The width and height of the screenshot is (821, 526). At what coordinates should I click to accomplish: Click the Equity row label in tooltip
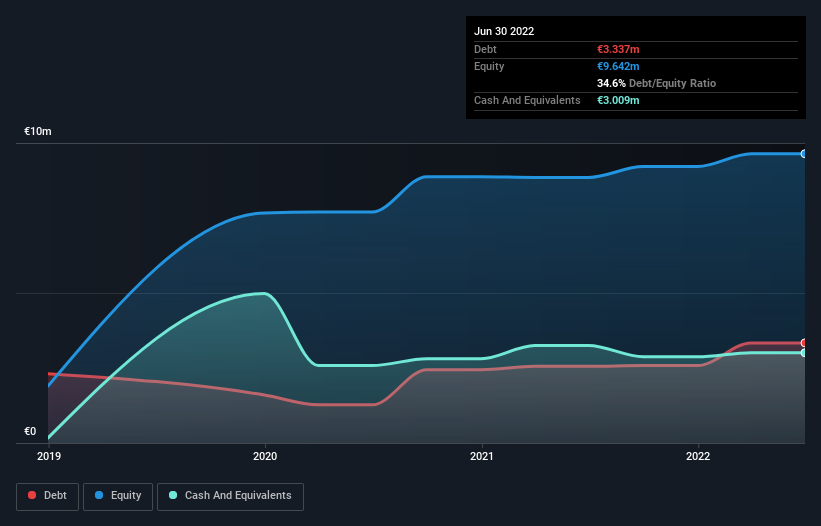489,66
